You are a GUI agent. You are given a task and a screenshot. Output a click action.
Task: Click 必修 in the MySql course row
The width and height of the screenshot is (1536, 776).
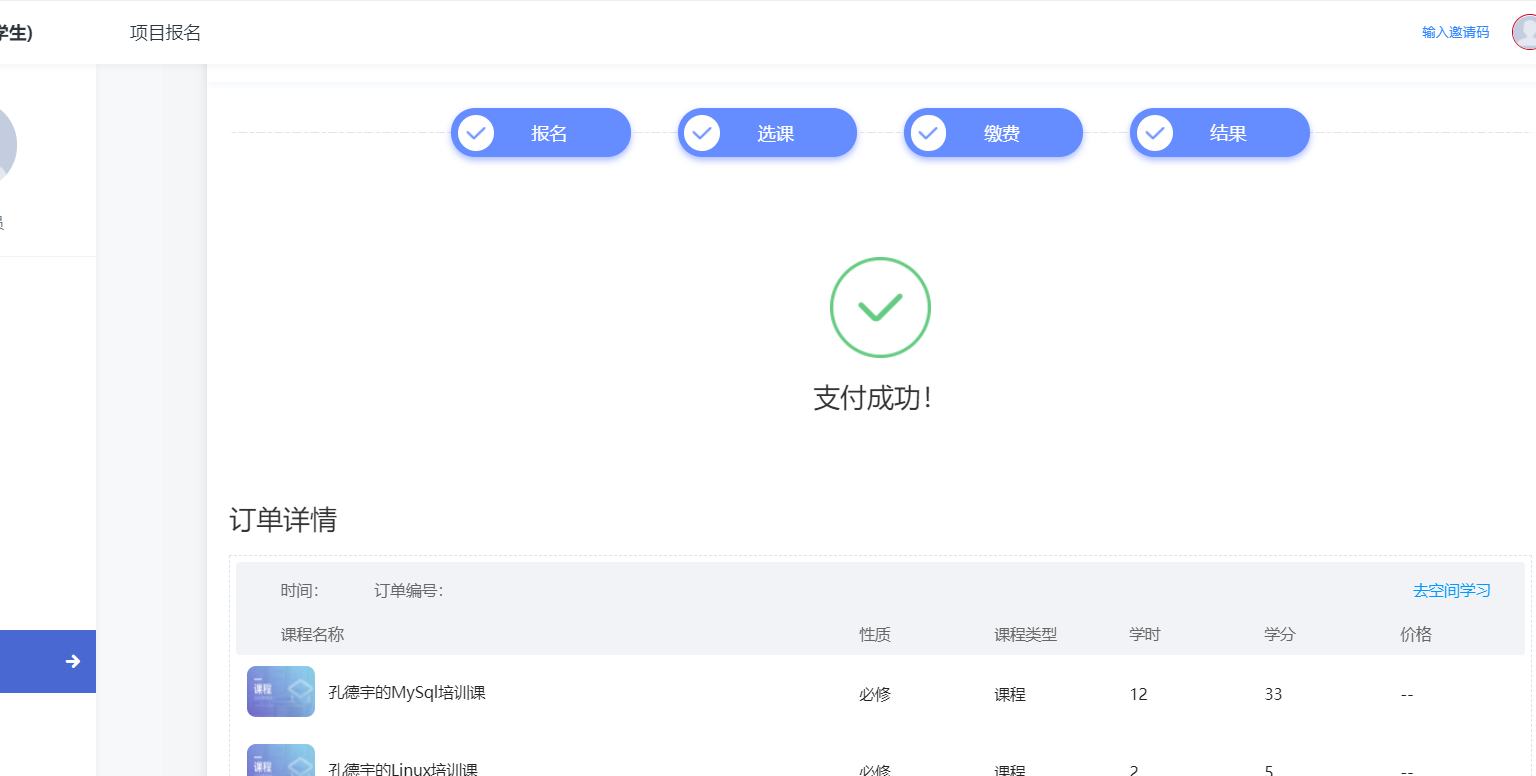pyautogui.click(x=875, y=694)
